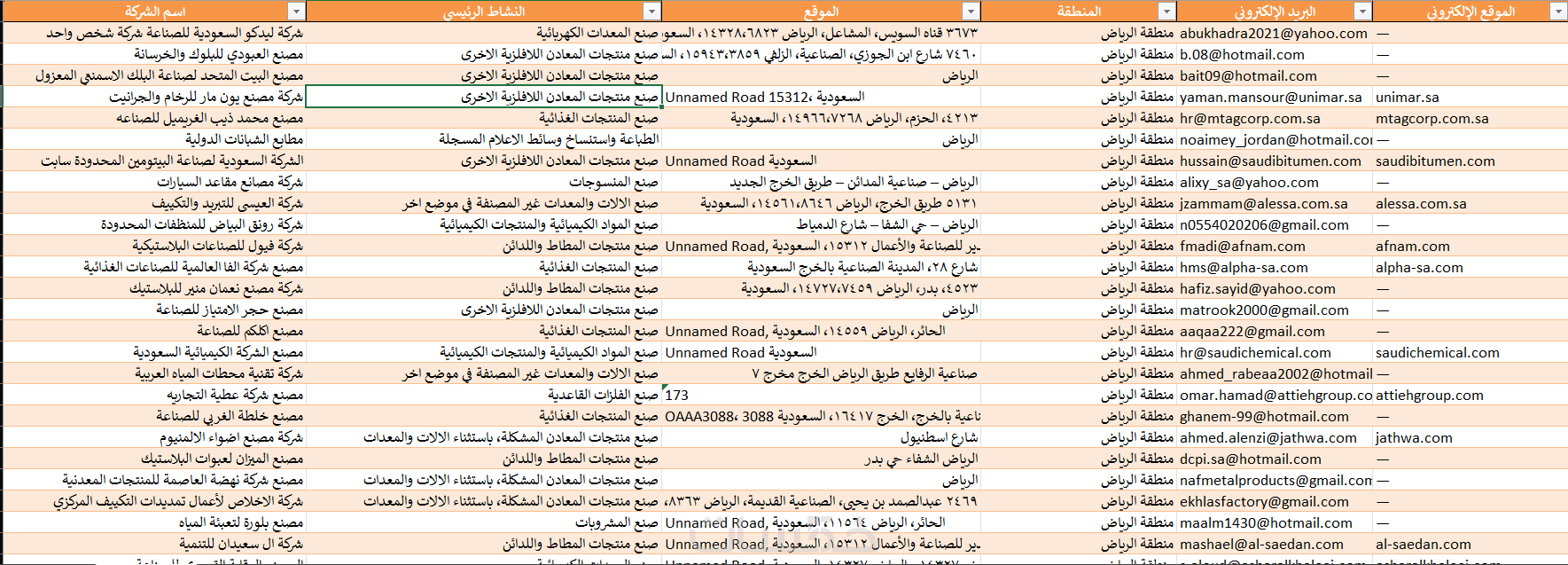The image size is (1568, 565).
Task: Select hafiz.sayid@yahoo.com cell
Action: click(x=1275, y=288)
